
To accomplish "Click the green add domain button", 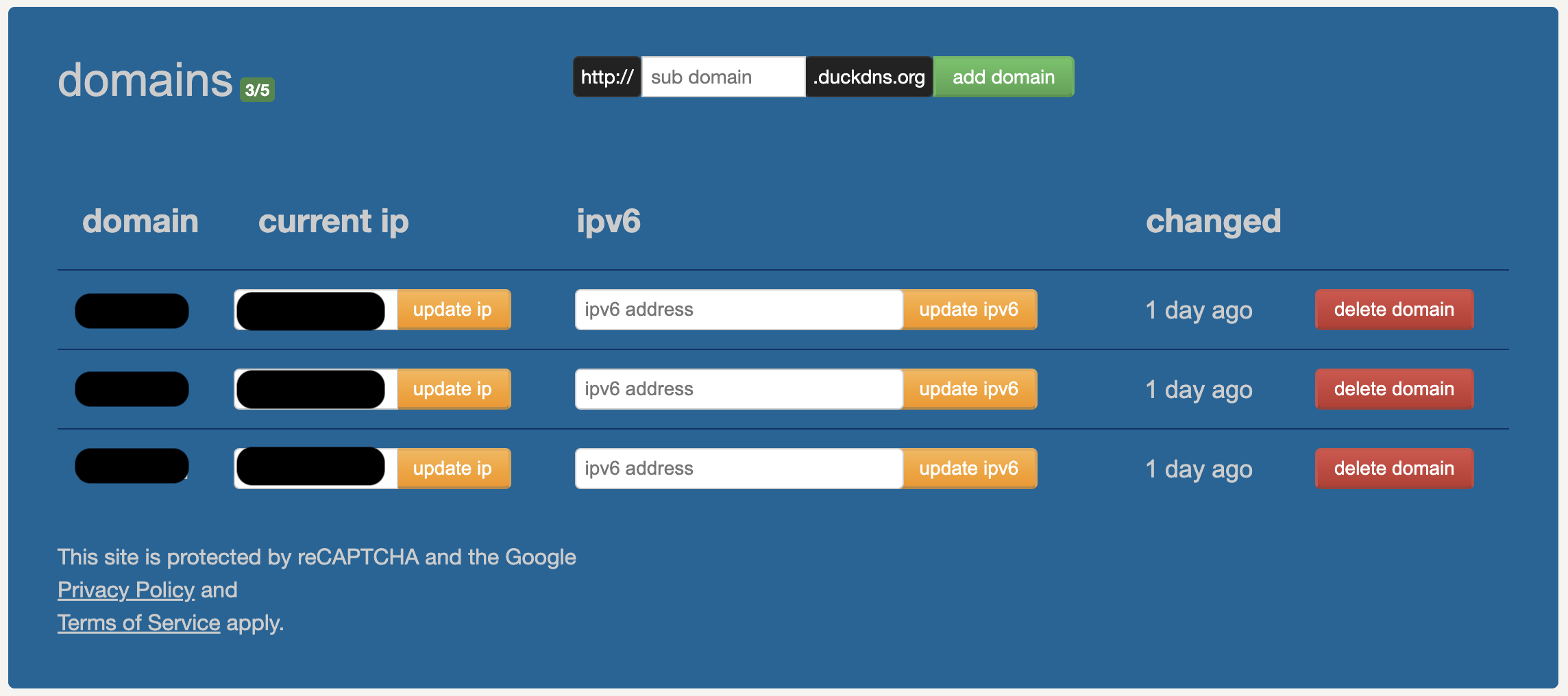I will tap(1003, 77).
